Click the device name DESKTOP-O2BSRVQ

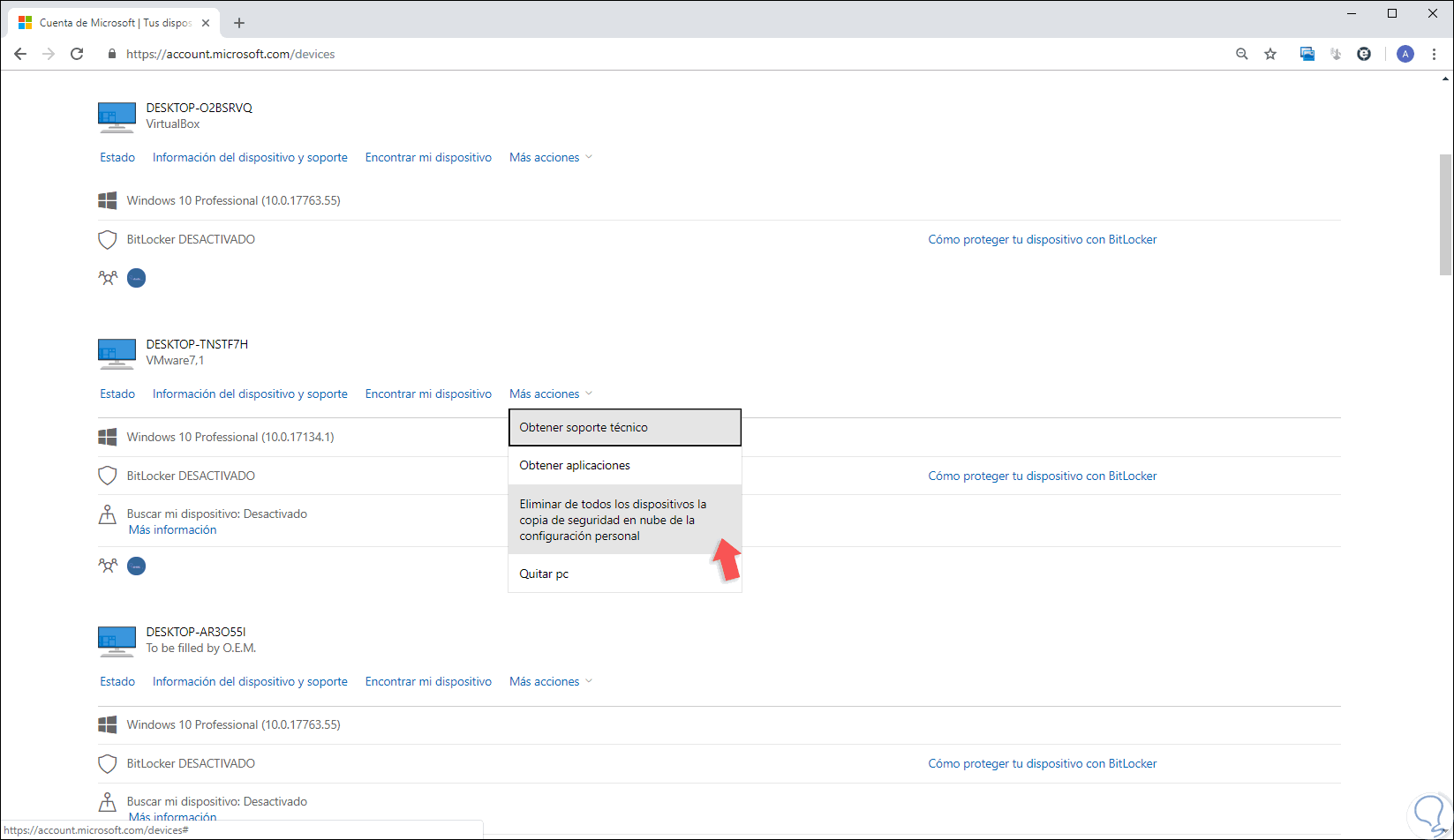coord(200,108)
